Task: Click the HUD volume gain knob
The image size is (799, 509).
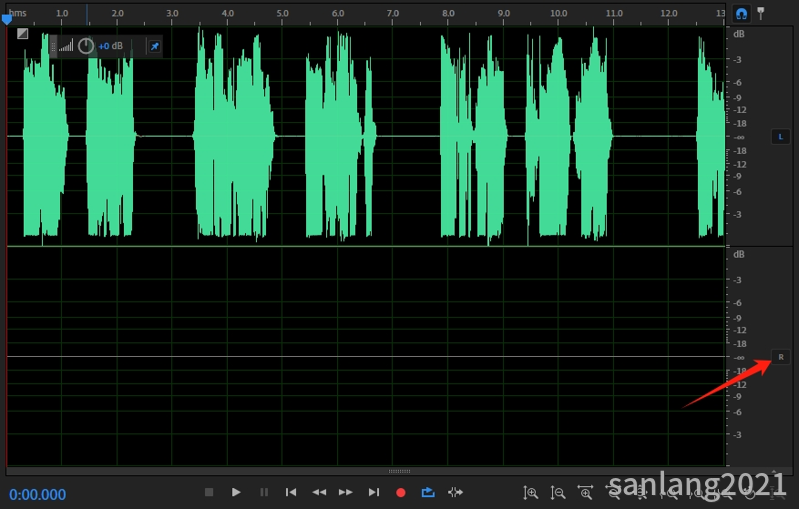Action: coord(86,46)
